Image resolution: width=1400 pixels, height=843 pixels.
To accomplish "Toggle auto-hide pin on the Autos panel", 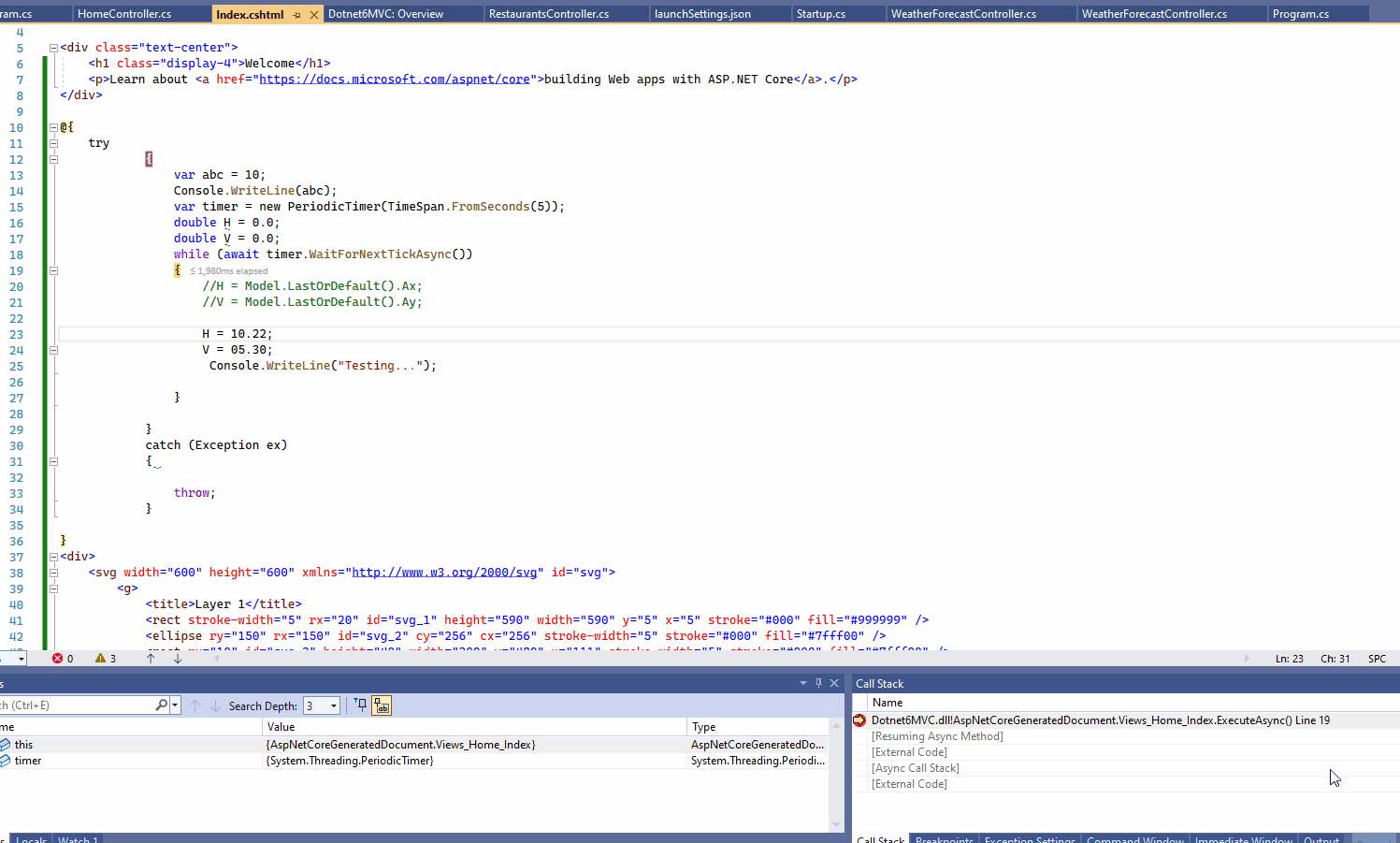I will [818, 683].
